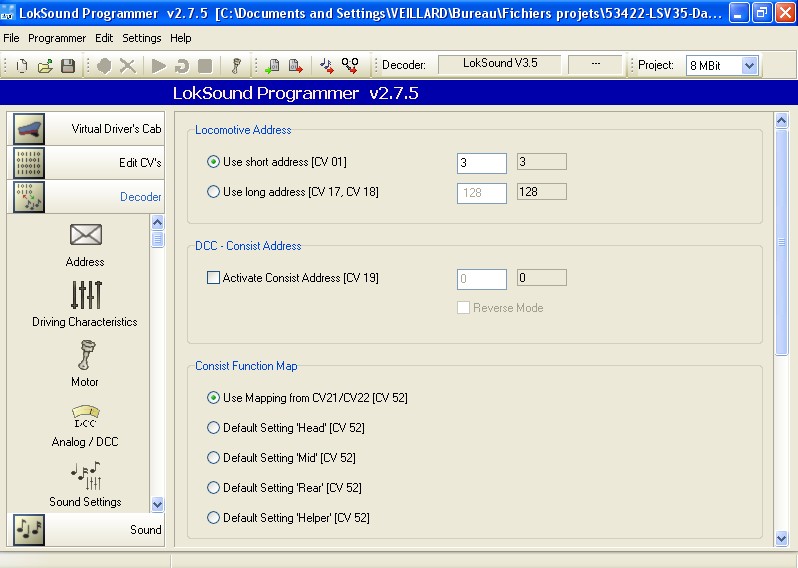
Task: Click the main panel scroll up arrow
Action: tap(782, 121)
